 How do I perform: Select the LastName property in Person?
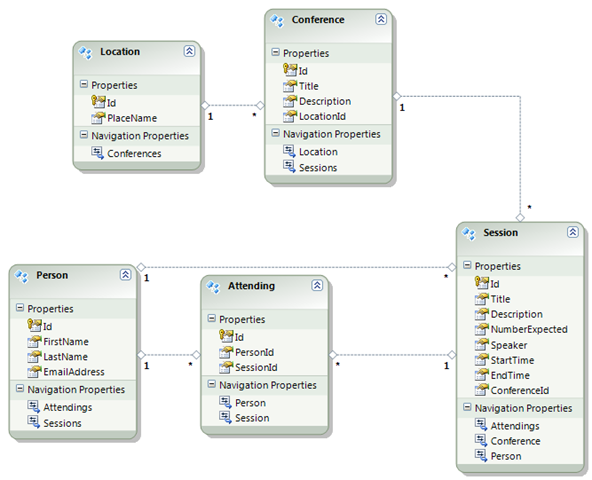(65, 357)
